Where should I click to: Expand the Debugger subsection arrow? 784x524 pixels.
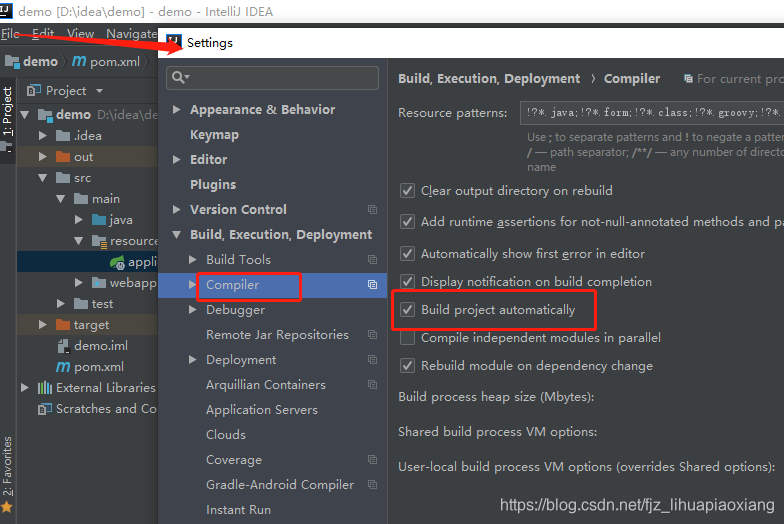(x=192, y=310)
